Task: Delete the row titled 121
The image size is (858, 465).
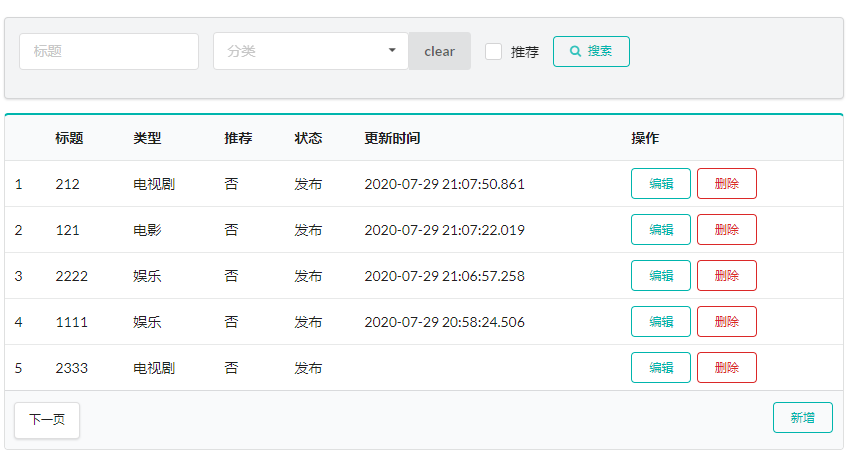Action: coord(727,229)
